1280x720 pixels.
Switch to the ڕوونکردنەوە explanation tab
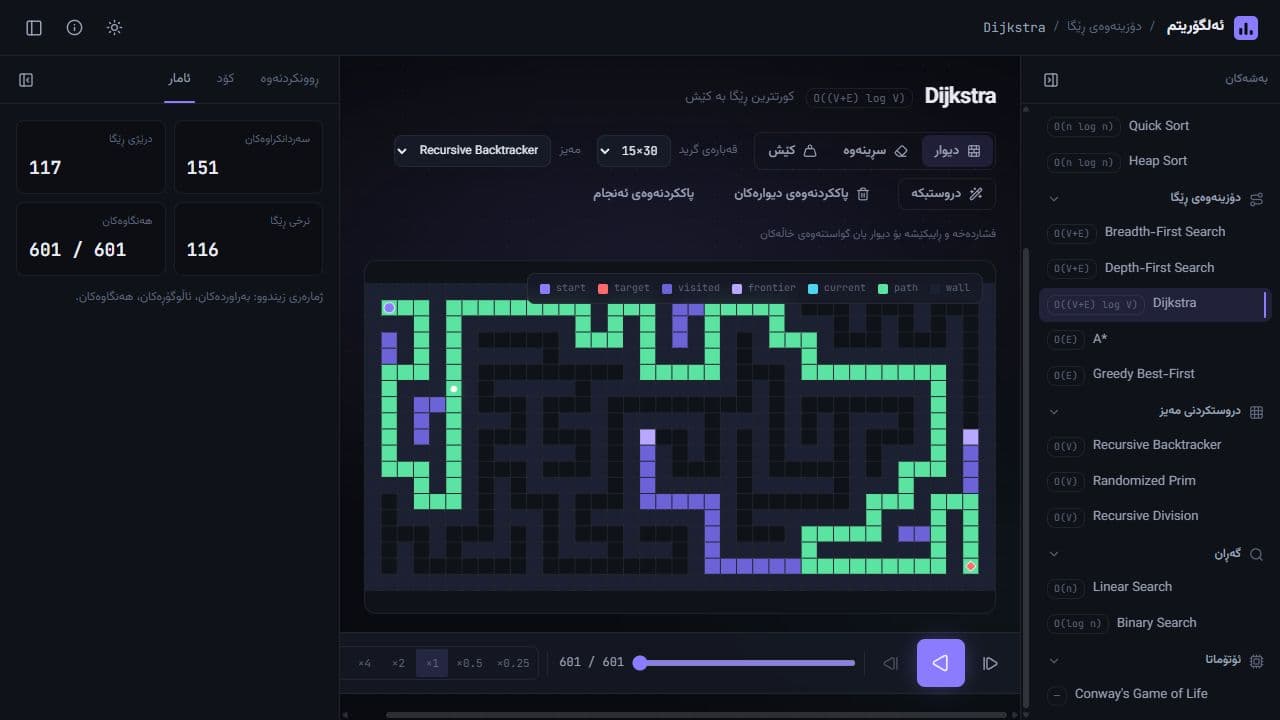point(289,78)
